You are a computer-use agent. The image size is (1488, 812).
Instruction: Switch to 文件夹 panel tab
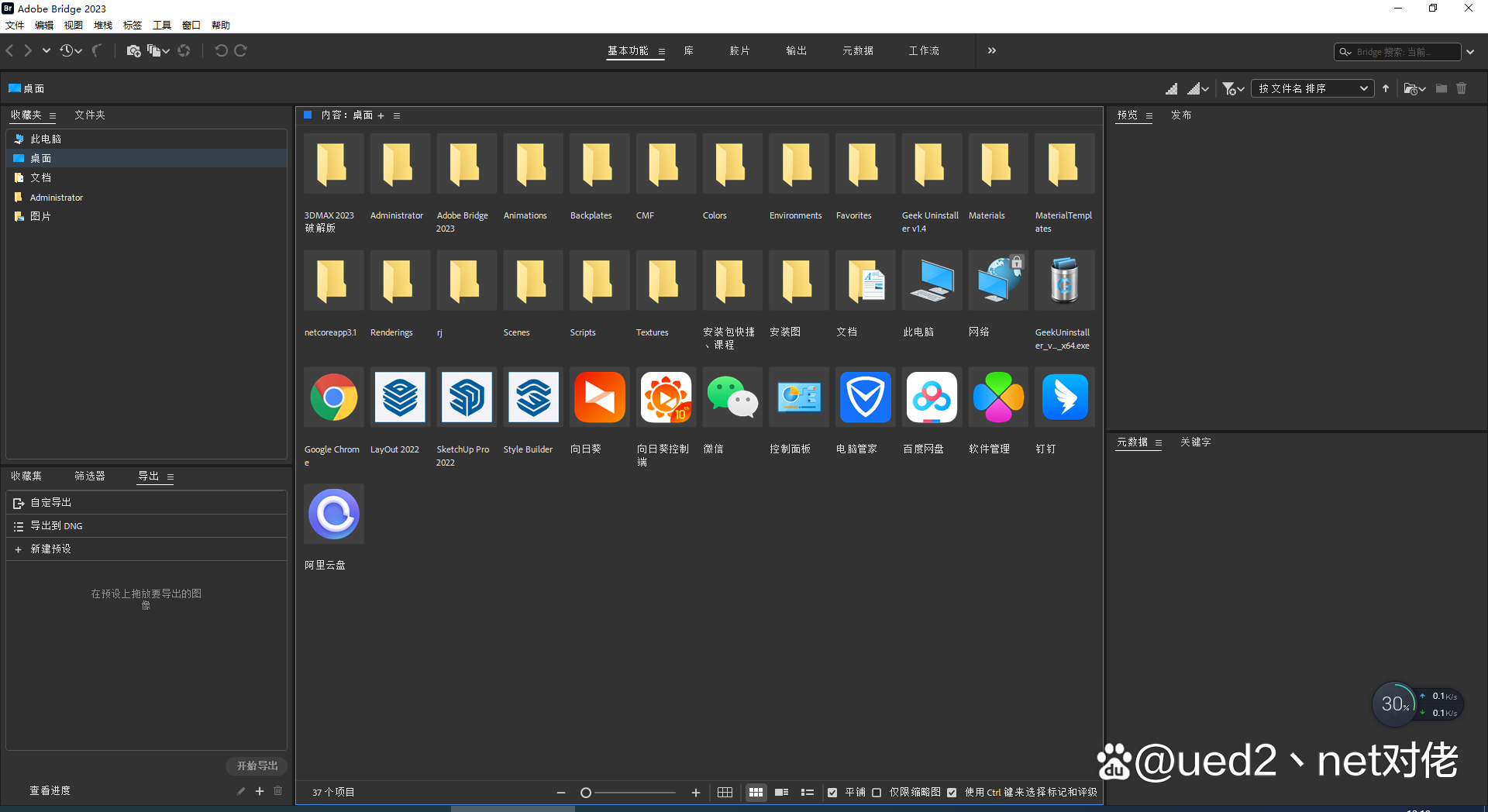tap(90, 115)
